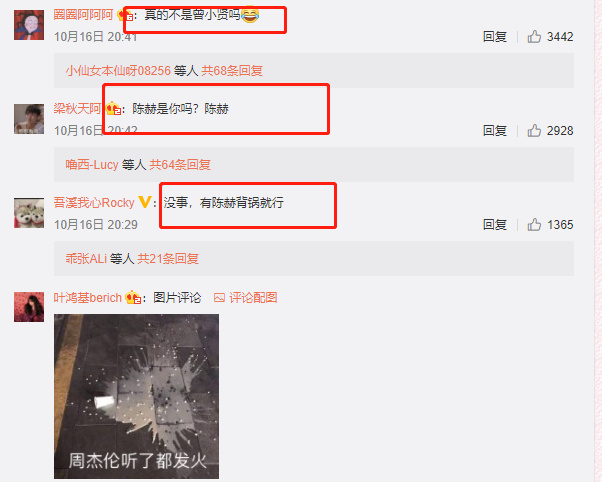
Task: Click 梁秋天阿's member crown badge
Action: tap(113, 109)
